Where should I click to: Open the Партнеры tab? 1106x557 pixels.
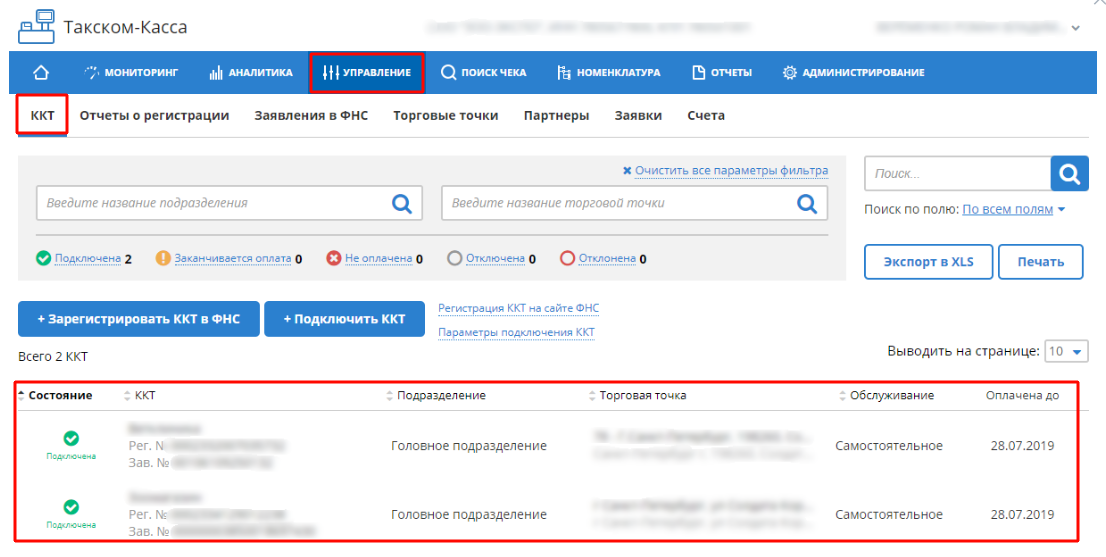point(557,116)
